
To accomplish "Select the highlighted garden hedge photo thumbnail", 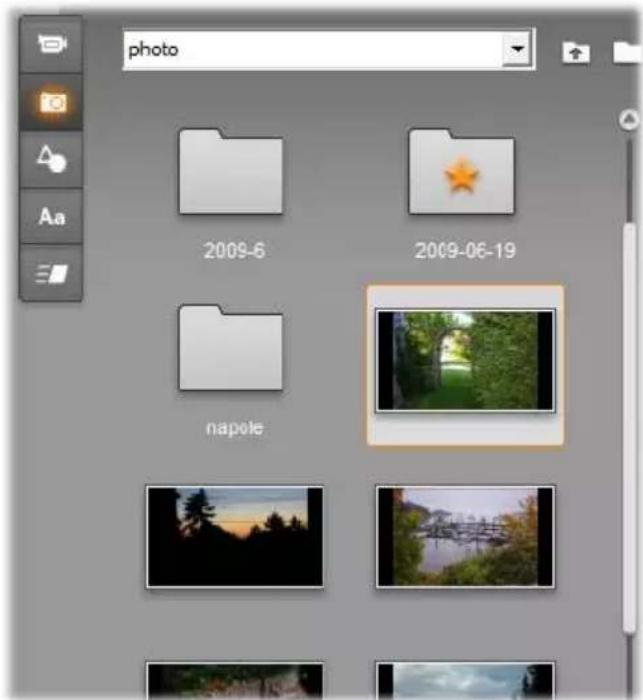I will tap(465, 360).
